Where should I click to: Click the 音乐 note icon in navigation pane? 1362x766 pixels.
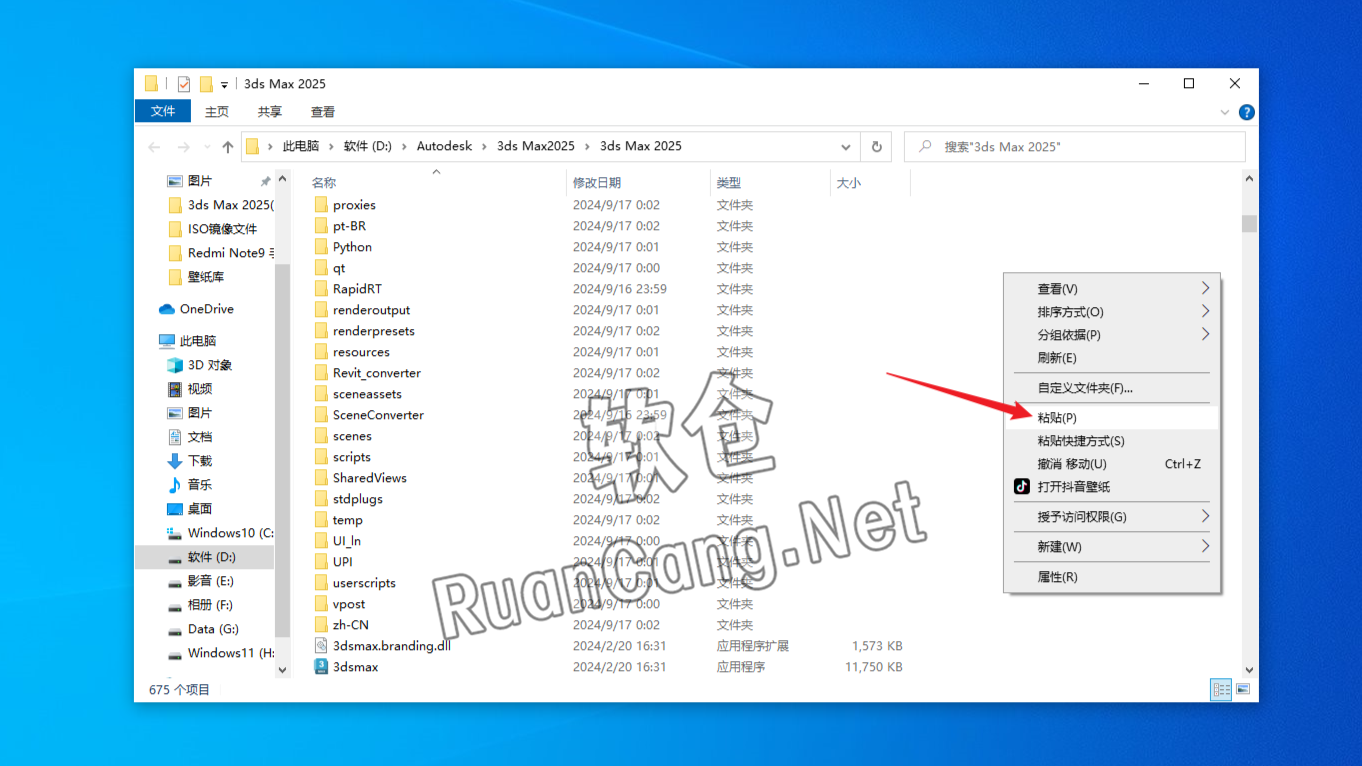click(x=175, y=485)
